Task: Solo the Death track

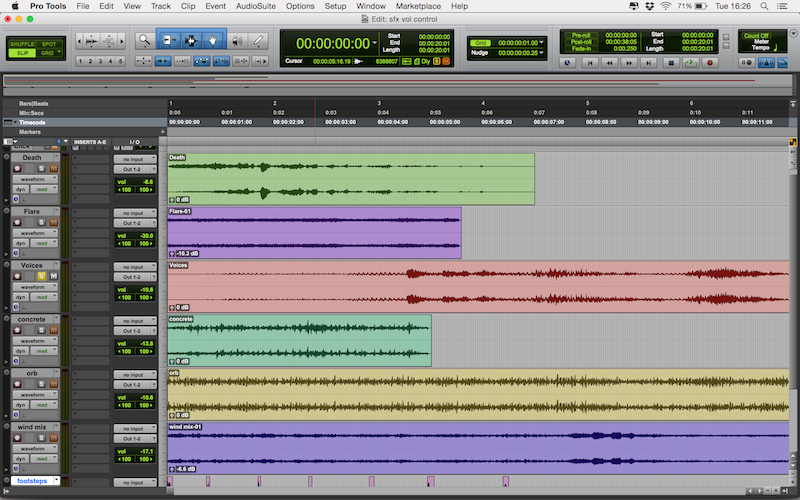Action: click(x=41, y=168)
